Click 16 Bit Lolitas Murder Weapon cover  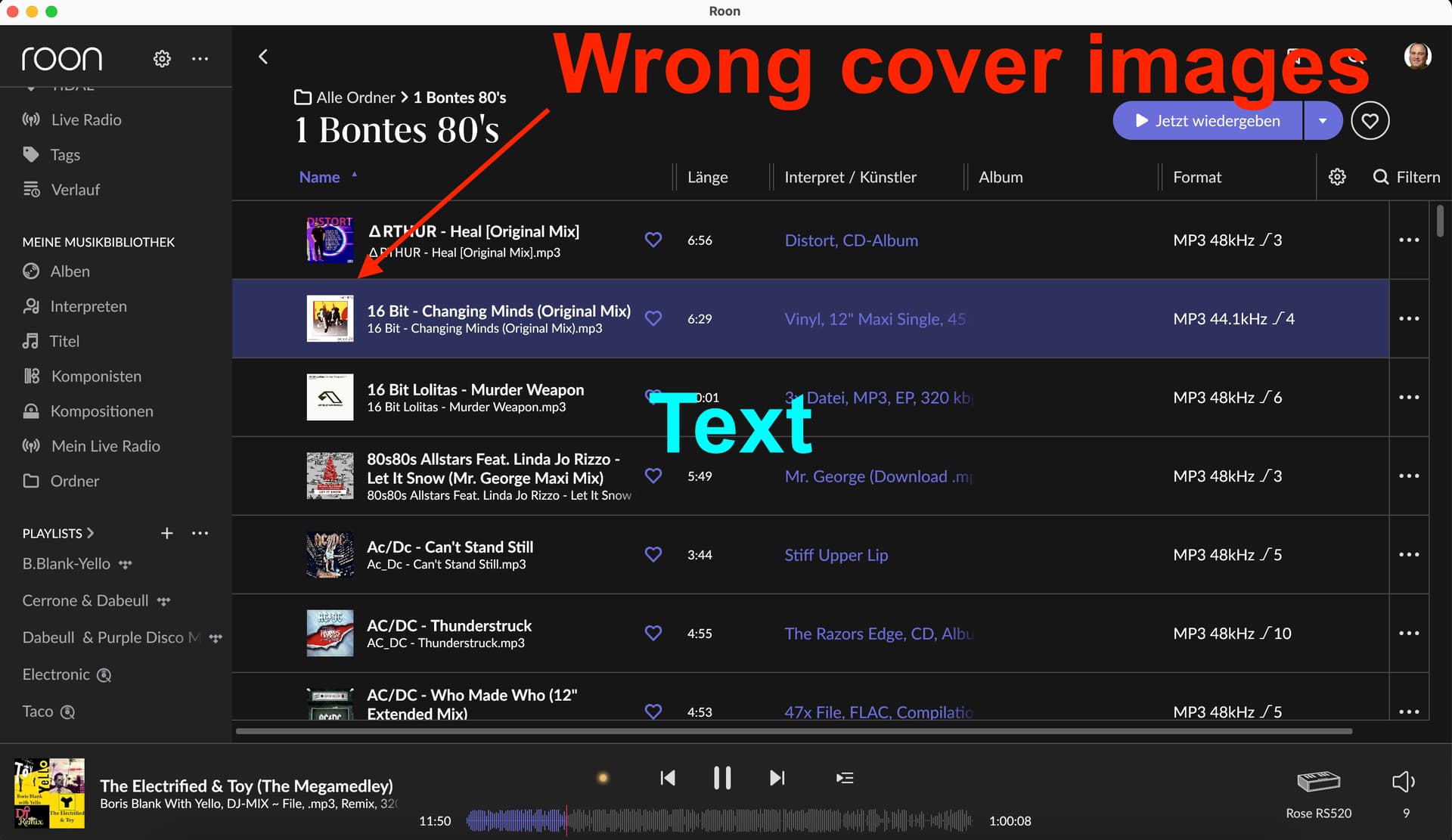330,397
